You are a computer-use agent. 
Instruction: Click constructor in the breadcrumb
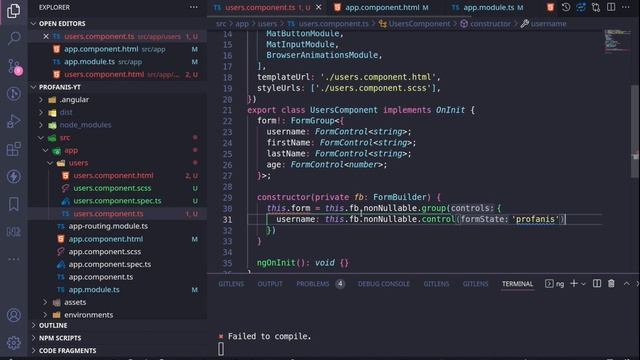click(x=490, y=24)
